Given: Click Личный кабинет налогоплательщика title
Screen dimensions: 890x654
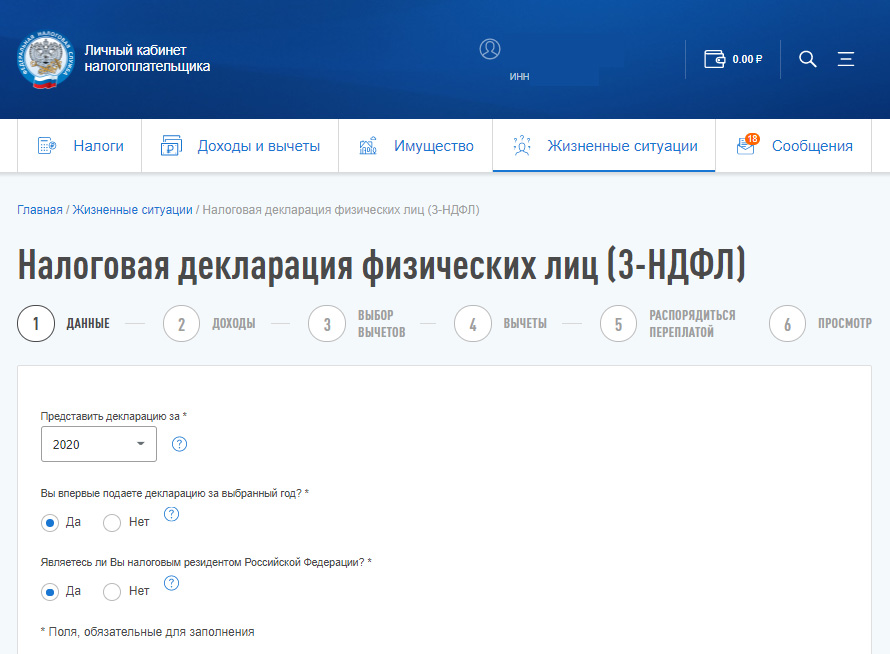Looking at the screenshot, I should pos(147,58).
